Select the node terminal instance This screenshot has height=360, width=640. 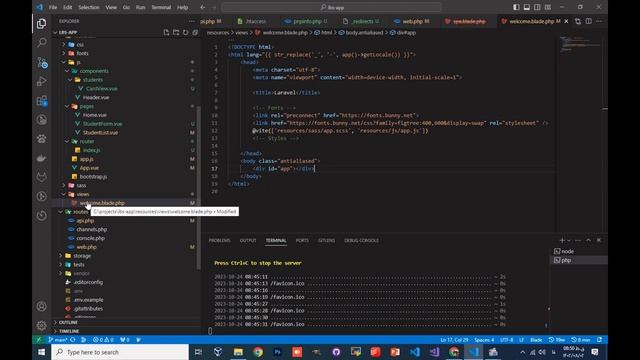(x=580, y=251)
